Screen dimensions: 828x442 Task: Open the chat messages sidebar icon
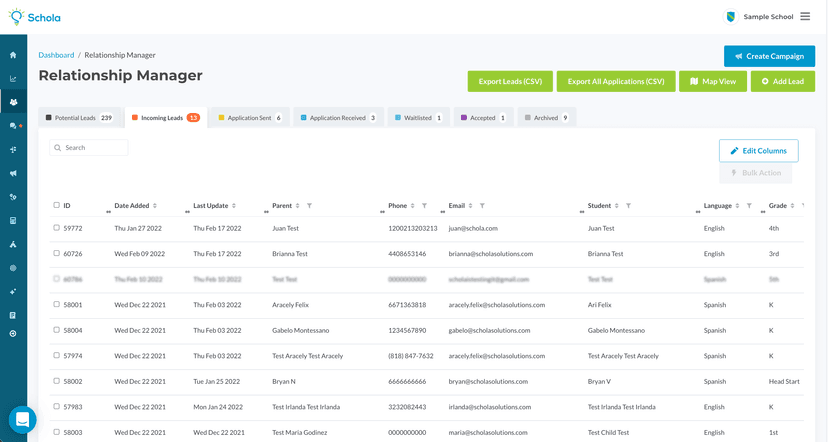click(13, 126)
